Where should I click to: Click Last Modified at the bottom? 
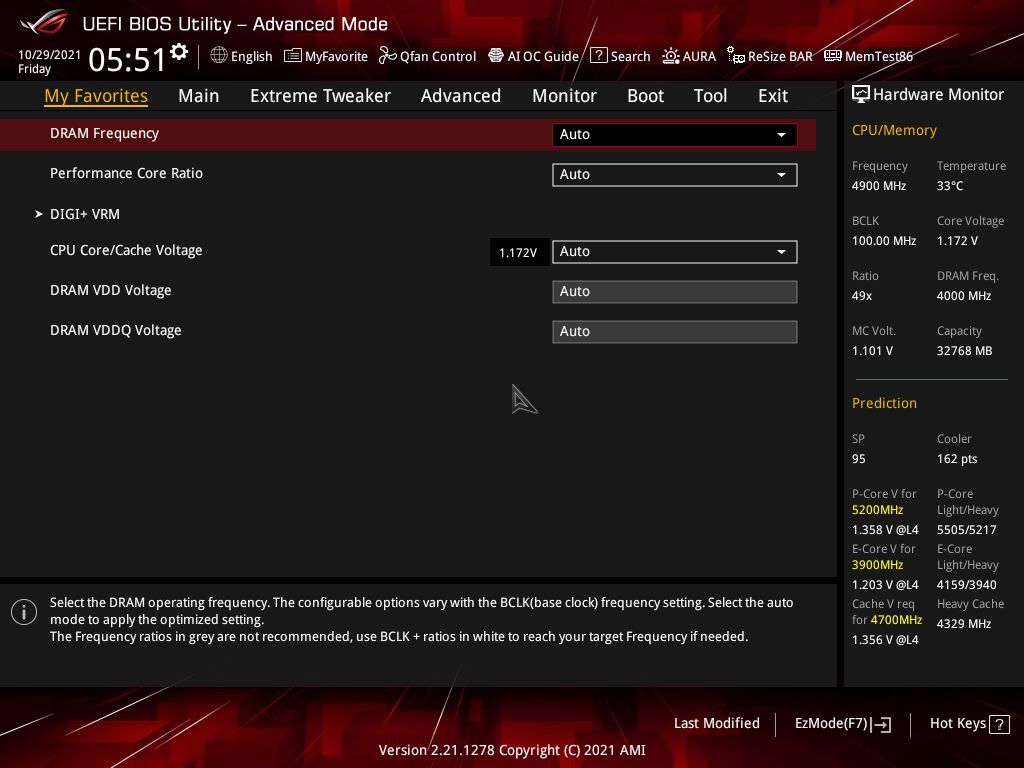(x=716, y=723)
